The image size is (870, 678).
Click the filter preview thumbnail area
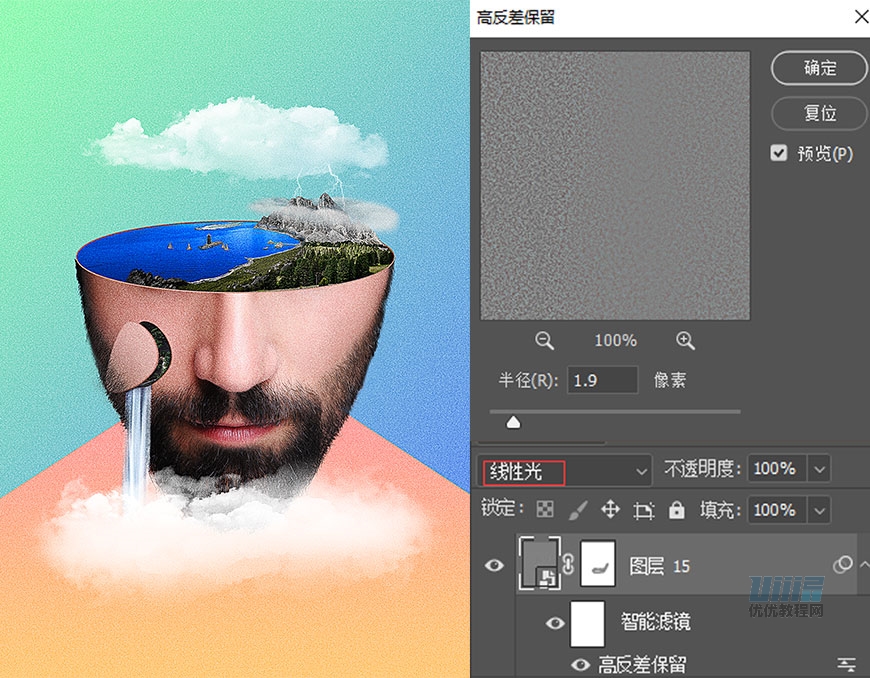coord(615,186)
